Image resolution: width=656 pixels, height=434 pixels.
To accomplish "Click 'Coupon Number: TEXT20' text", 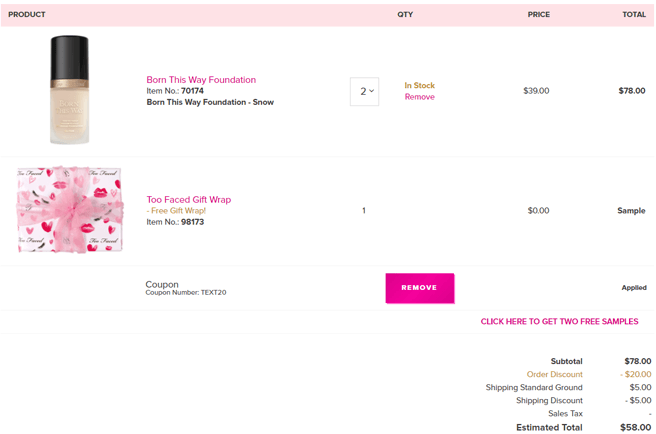I will (x=186, y=293).
